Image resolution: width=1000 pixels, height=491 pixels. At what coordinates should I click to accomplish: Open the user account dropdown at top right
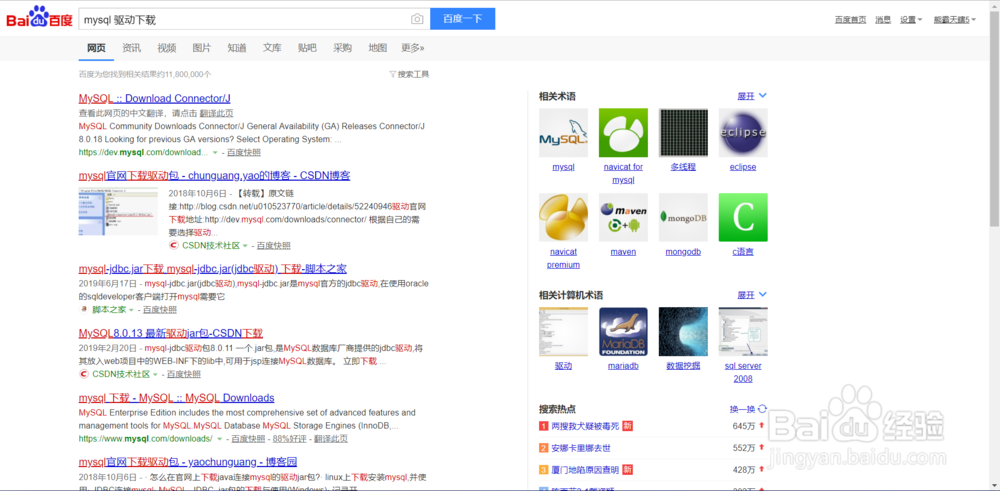tap(954, 20)
